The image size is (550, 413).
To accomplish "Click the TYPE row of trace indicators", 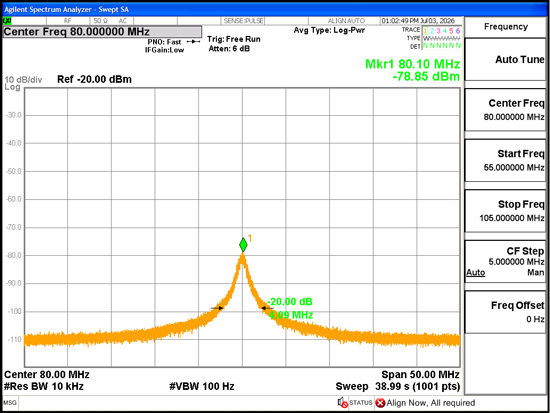I will 442,38.
